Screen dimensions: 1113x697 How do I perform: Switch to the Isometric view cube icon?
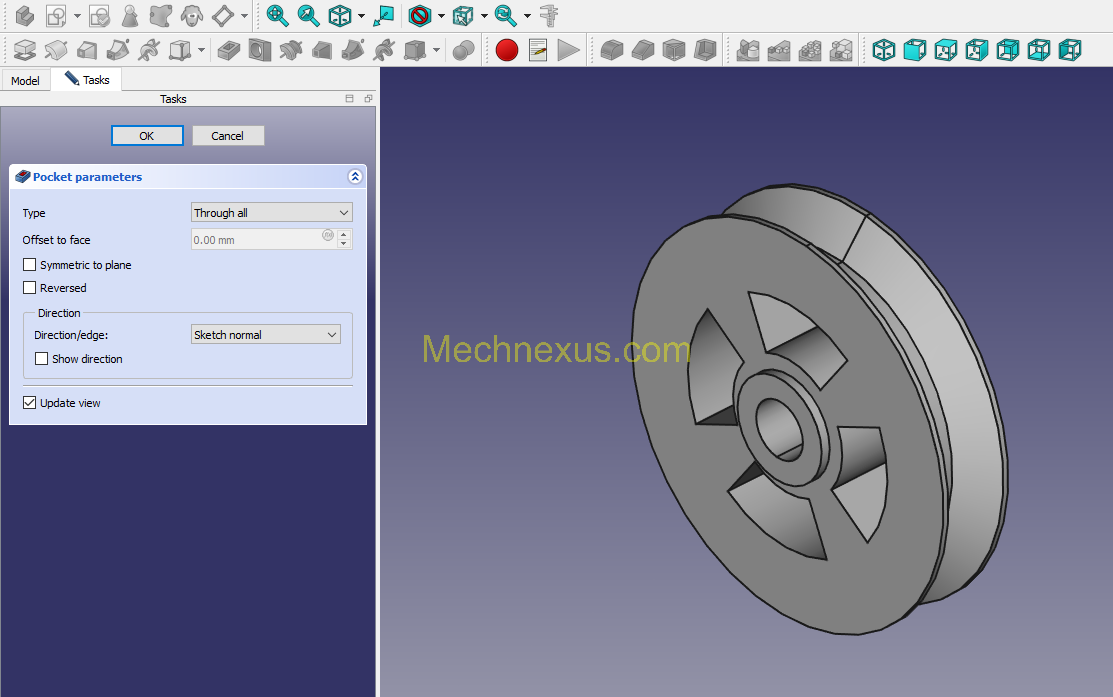point(884,50)
